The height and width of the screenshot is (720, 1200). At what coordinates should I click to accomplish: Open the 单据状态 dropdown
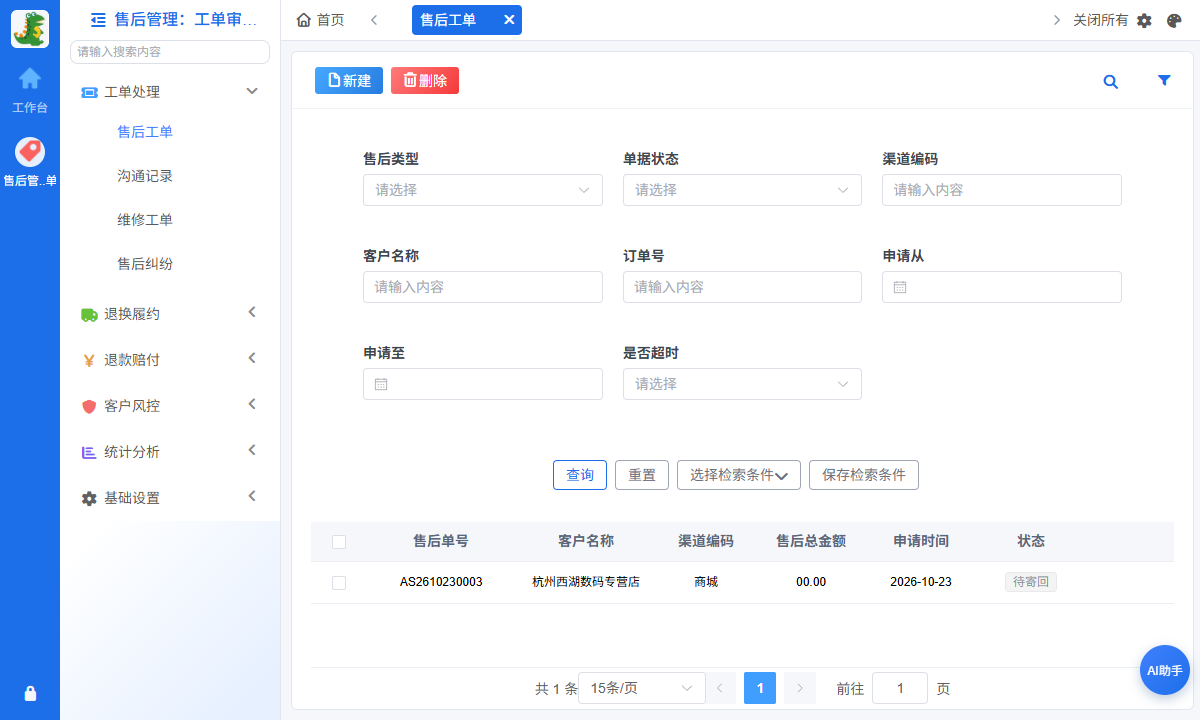coord(742,190)
